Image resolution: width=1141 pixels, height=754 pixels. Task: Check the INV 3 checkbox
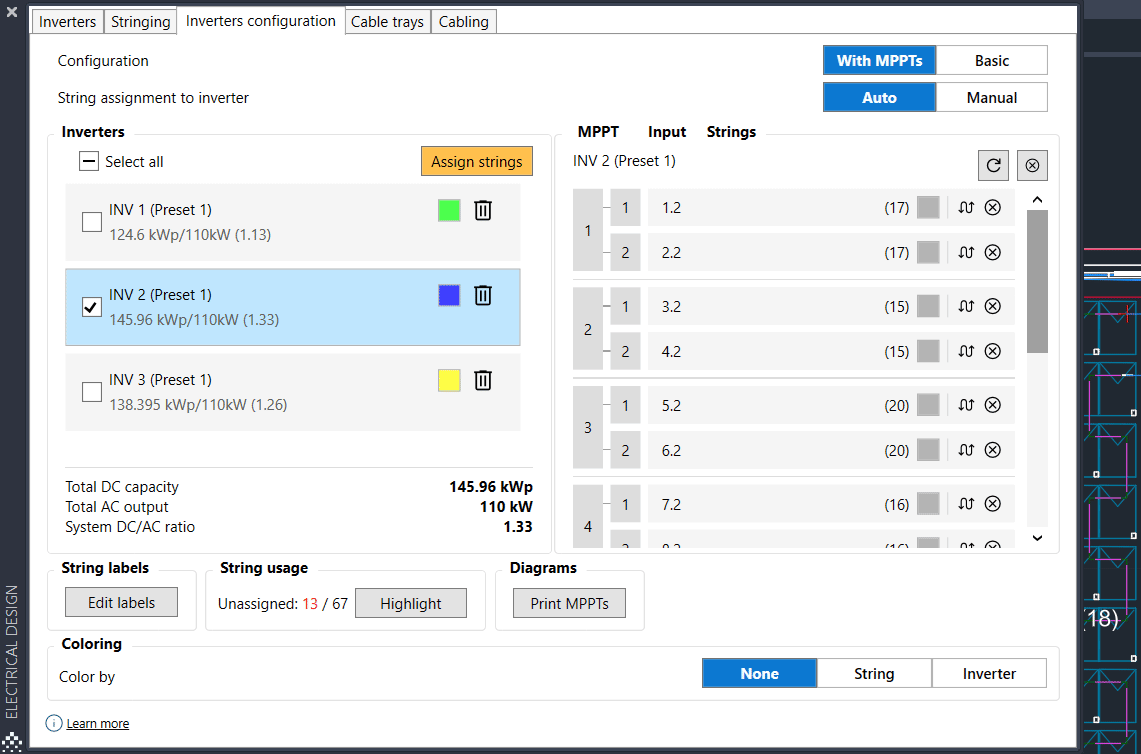click(x=91, y=392)
